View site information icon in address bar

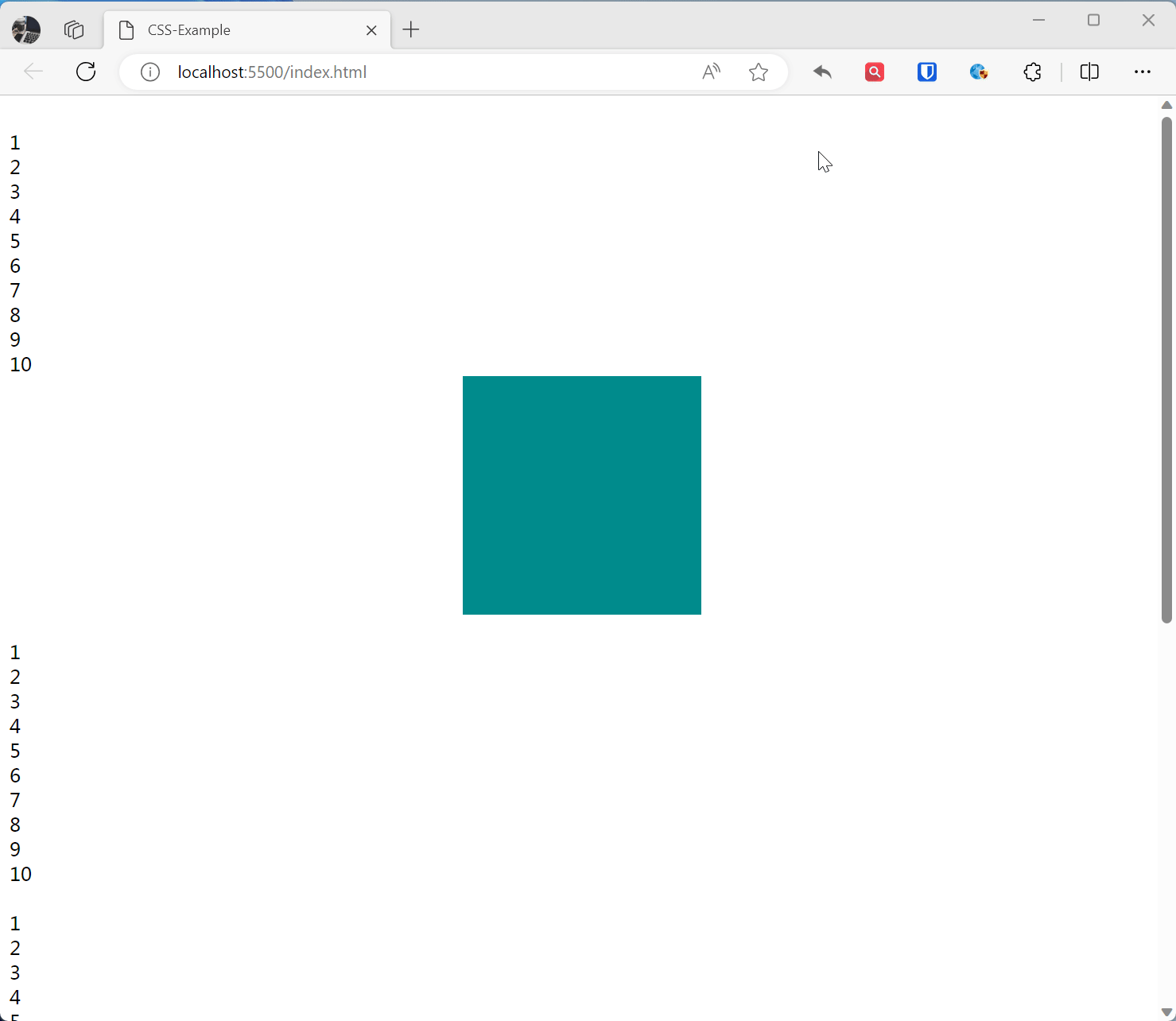[x=149, y=72]
